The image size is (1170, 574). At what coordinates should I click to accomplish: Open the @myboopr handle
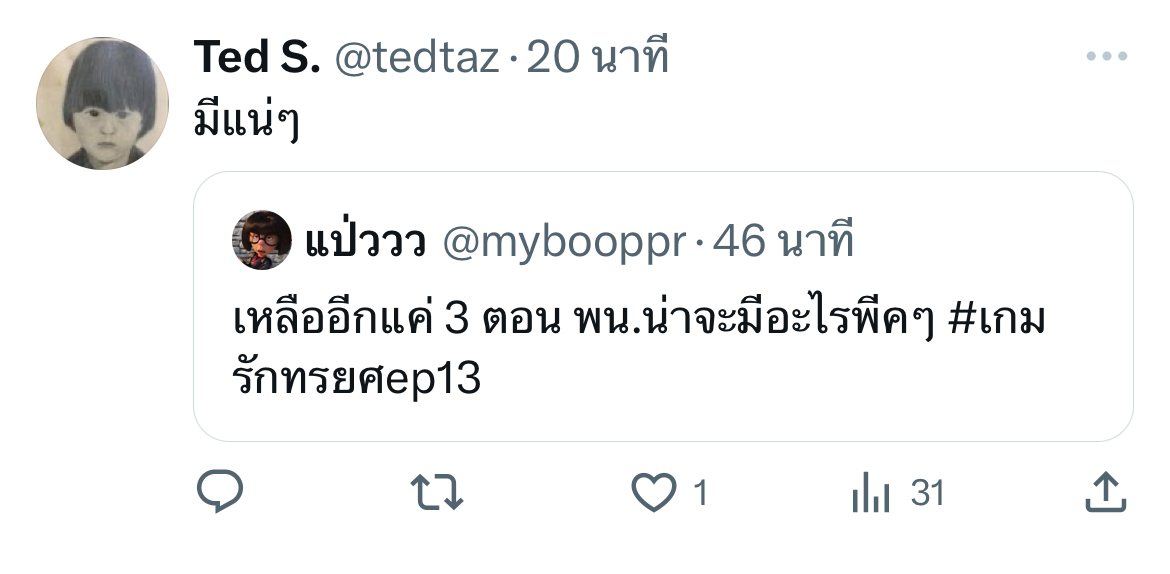click(563, 242)
